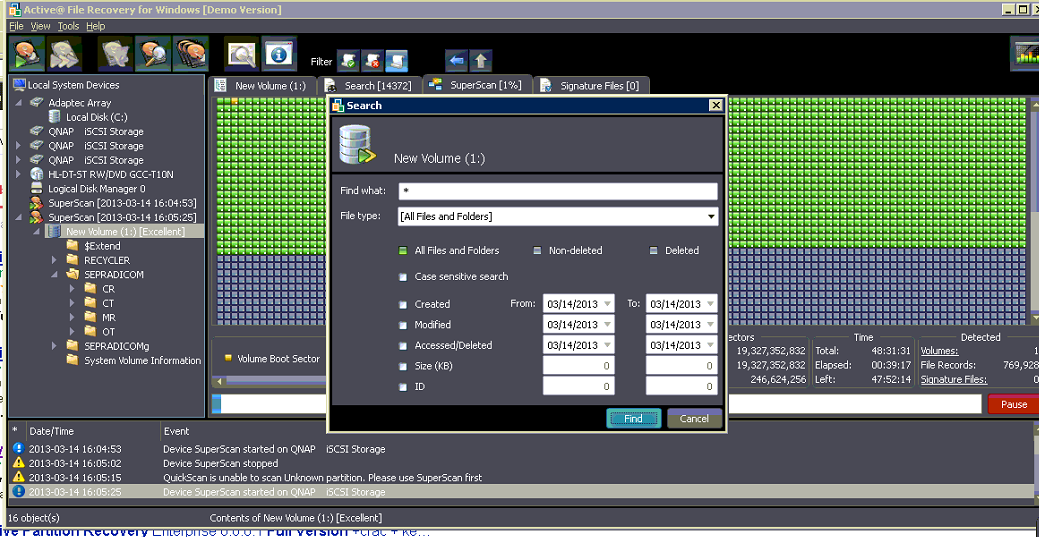Select the Non-deleted option
Screen dimensions: 1039x537
pos(537,251)
